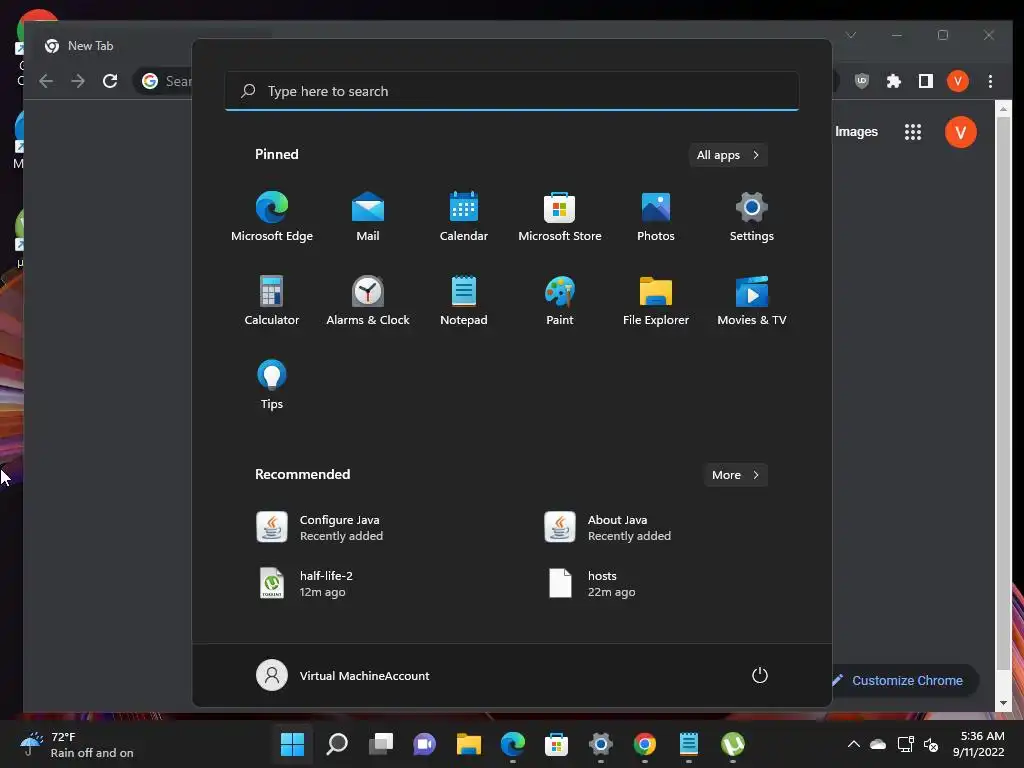Open the Images link on Google page
The image size is (1024, 768).
pyautogui.click(x=856, y=132)
